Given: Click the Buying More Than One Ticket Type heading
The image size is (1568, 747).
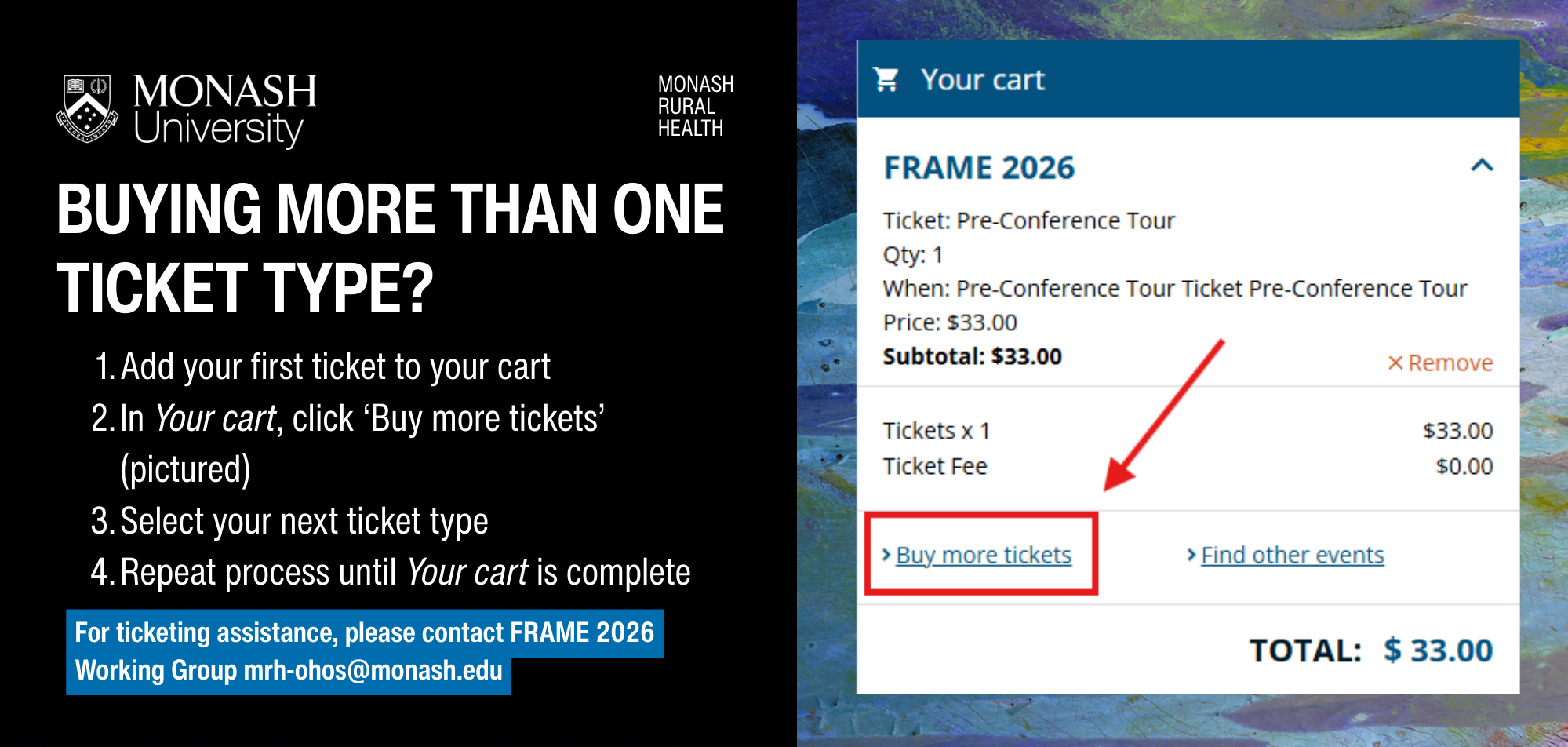Looking at the screenshot, I should 390,247.
